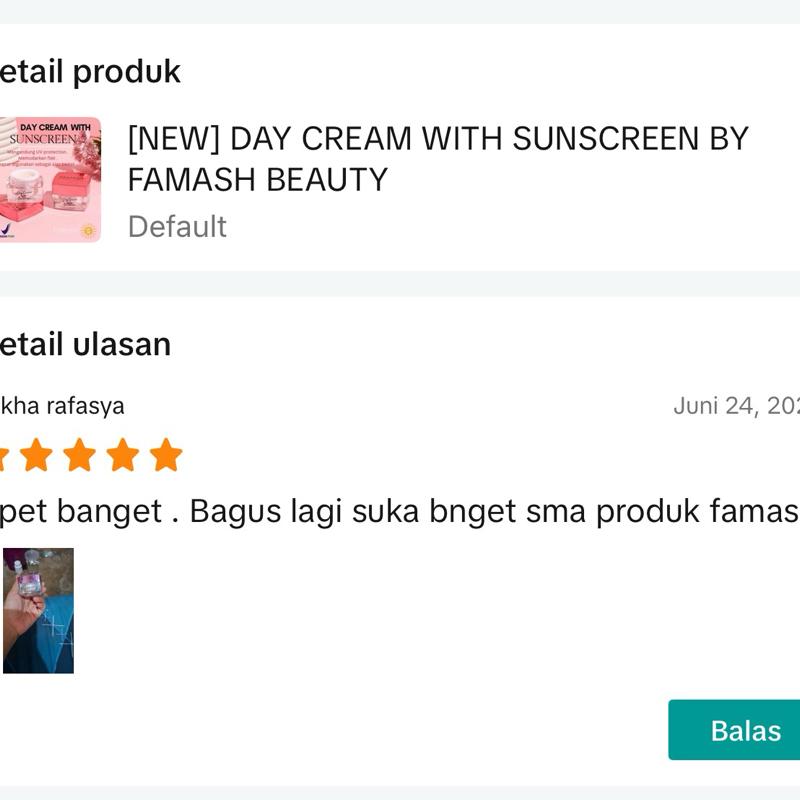The height and width of the screenshot is (800, 800).
Task: Open the Day Cream with Sunscreen product title
Action: point(438,139)
